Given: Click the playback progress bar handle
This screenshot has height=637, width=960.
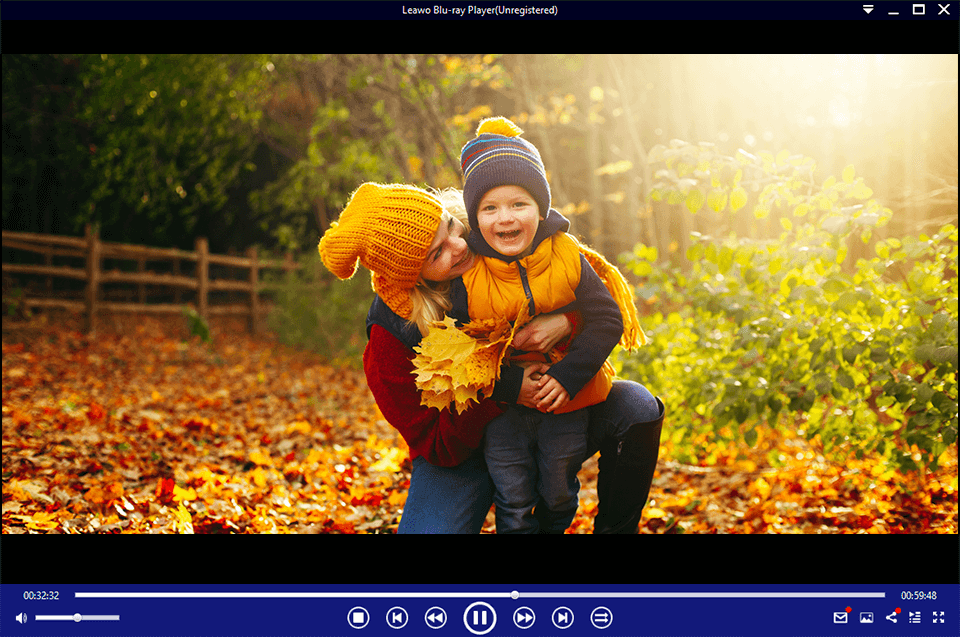Looking at the screenshot, I should point(516,593).
